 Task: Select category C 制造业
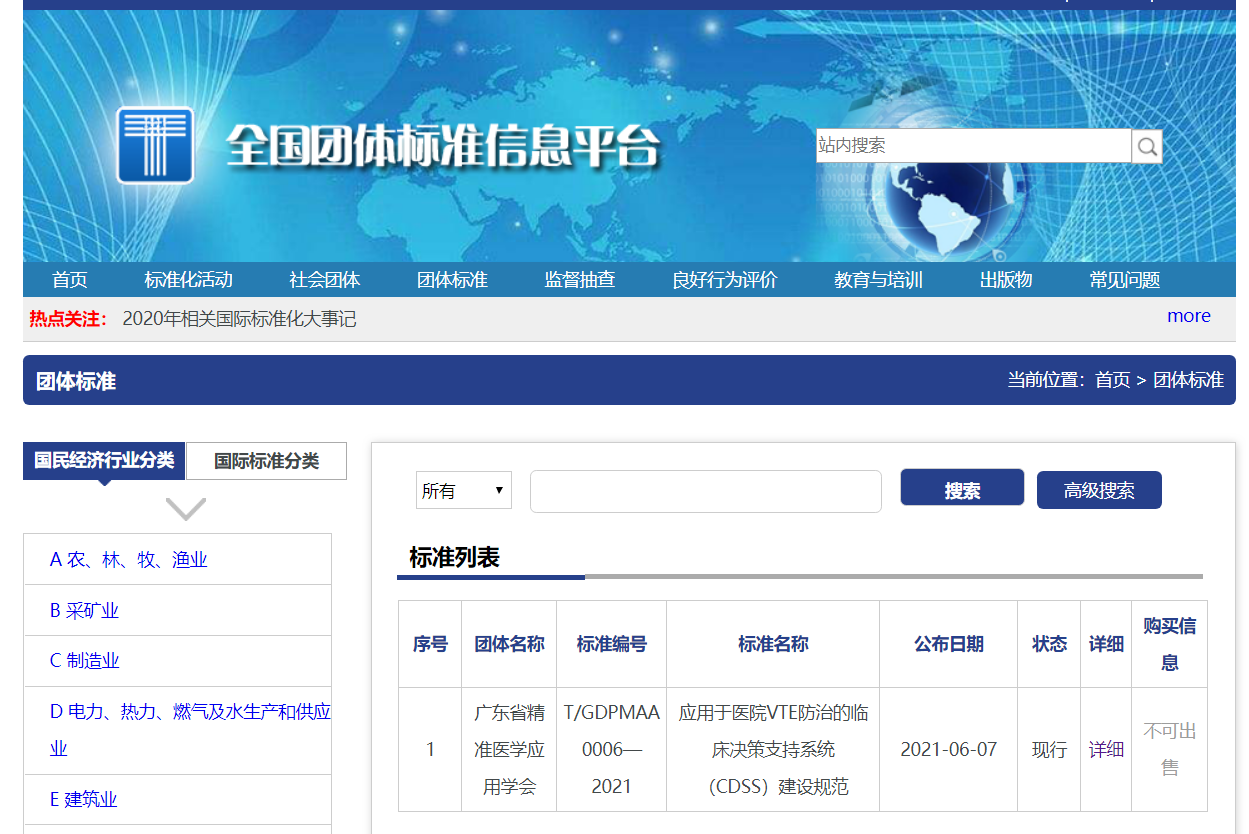pos(85,661)
